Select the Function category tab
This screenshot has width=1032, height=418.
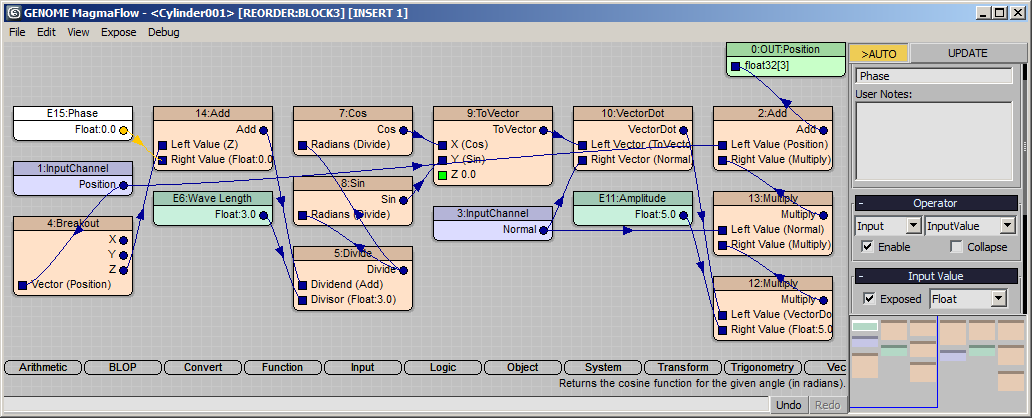coord(282,367)
